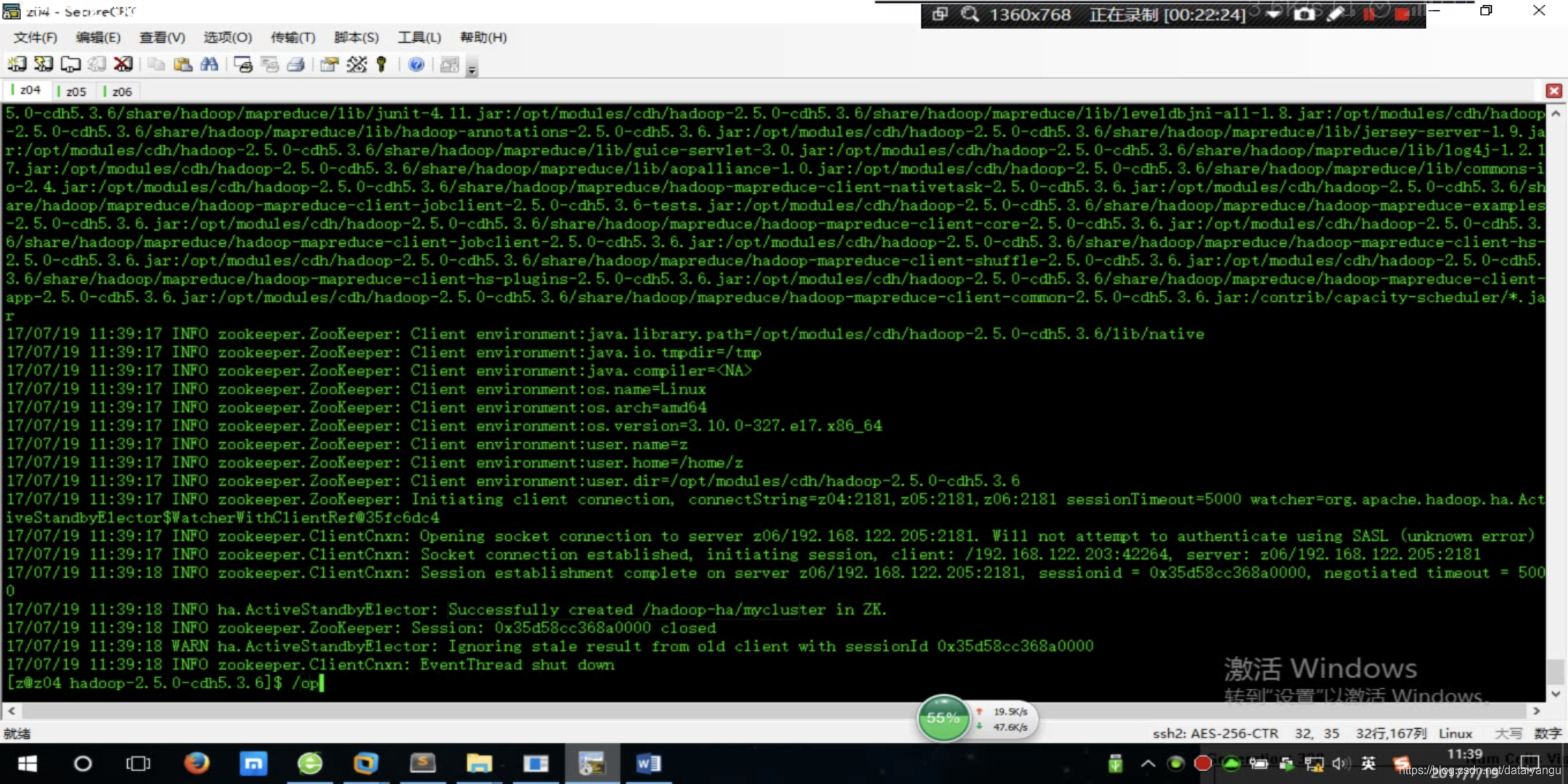Click the 就绪 status text
Image resolution: width=1568 pixels, height=784 pixels.
17,733
